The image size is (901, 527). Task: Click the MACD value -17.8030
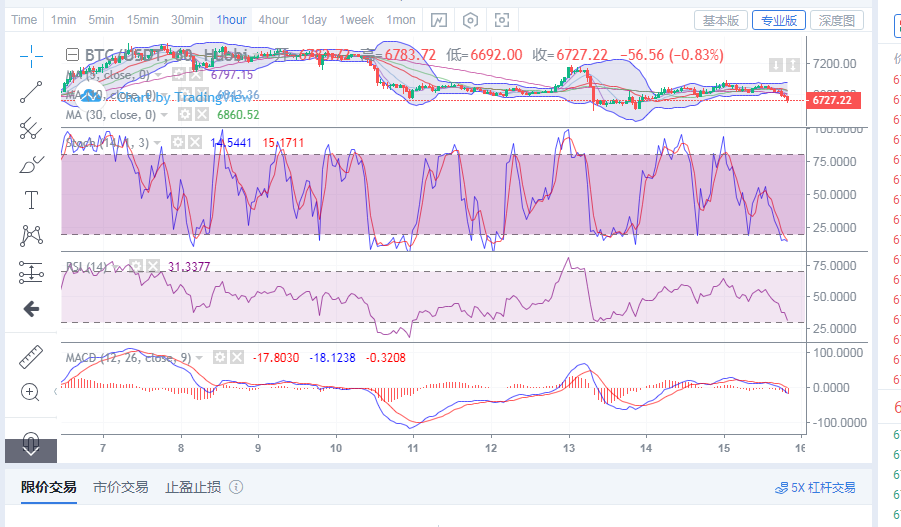click(276, 358)
